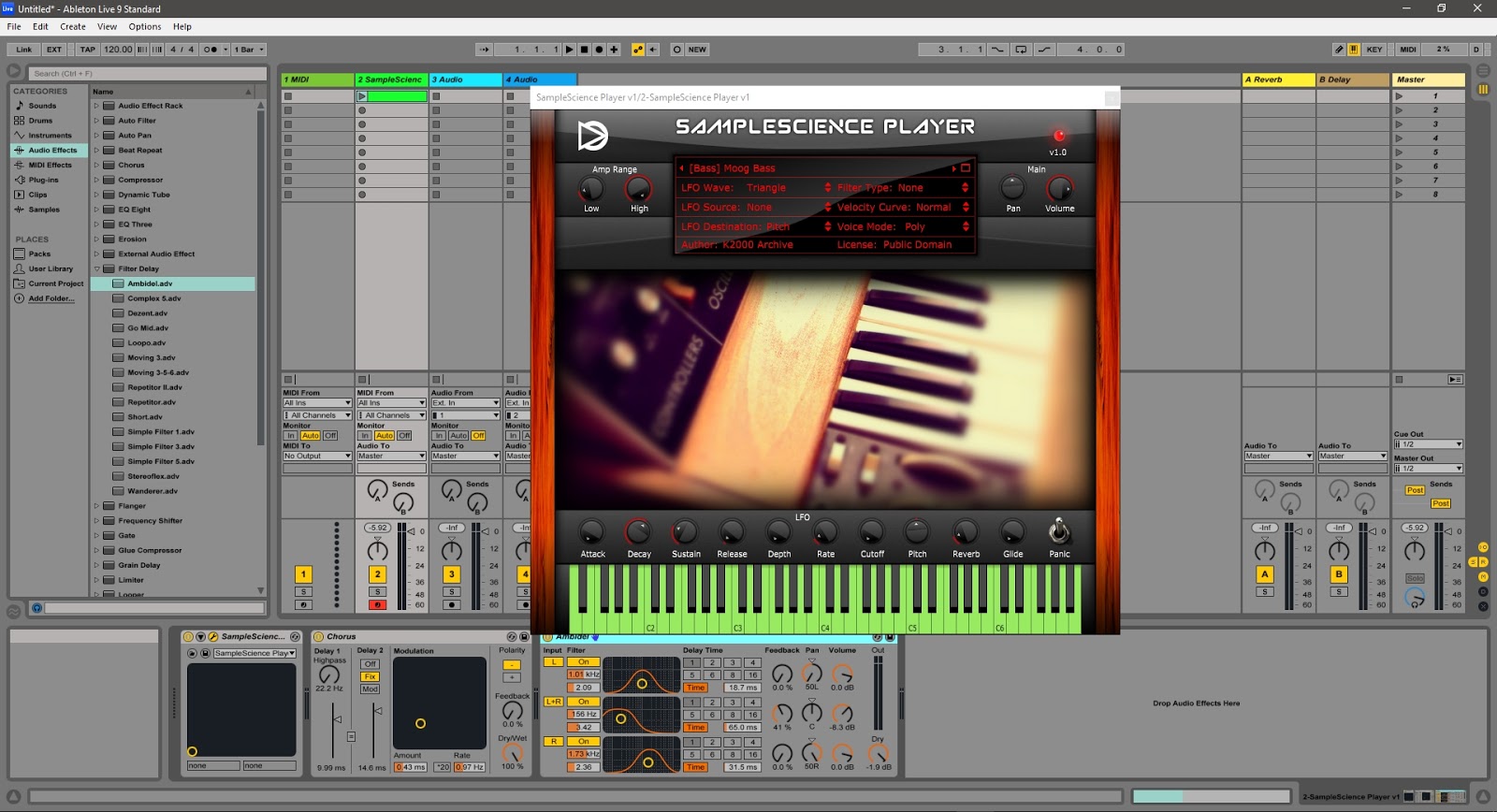
Task: Toggle the Punch-In switch
Action: click(x=997, y=50)
